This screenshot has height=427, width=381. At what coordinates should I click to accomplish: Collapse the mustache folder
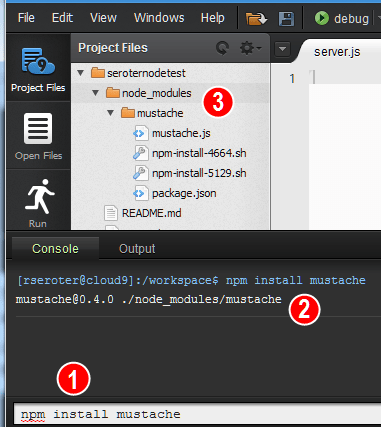[x=110, y=112]
